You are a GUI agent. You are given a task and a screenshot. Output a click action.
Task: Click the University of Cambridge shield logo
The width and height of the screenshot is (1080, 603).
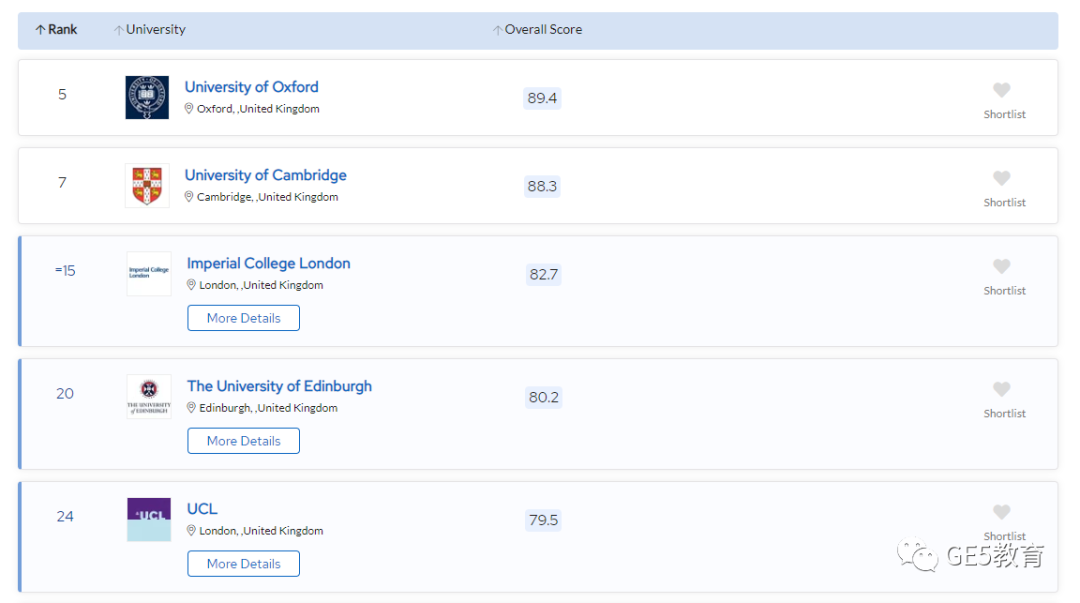point(147,185)
